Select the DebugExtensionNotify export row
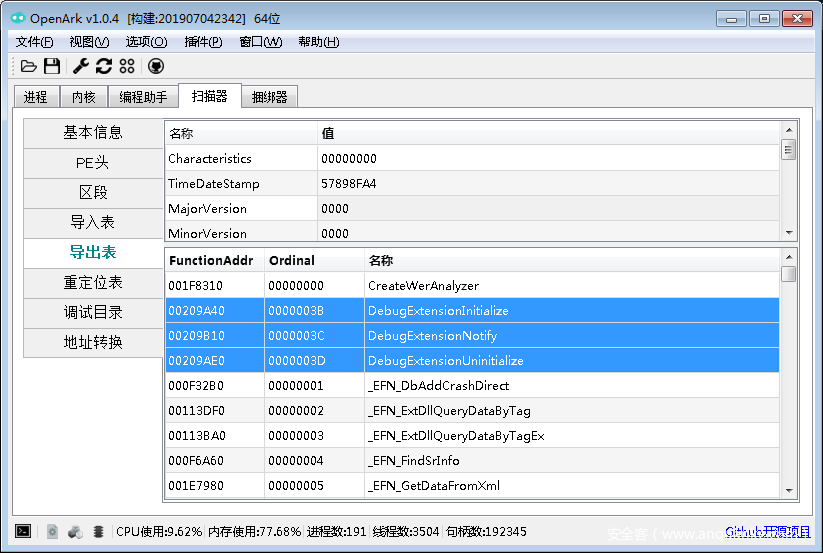The width and height of the screenshot is (823, 553). click(432, 336)
